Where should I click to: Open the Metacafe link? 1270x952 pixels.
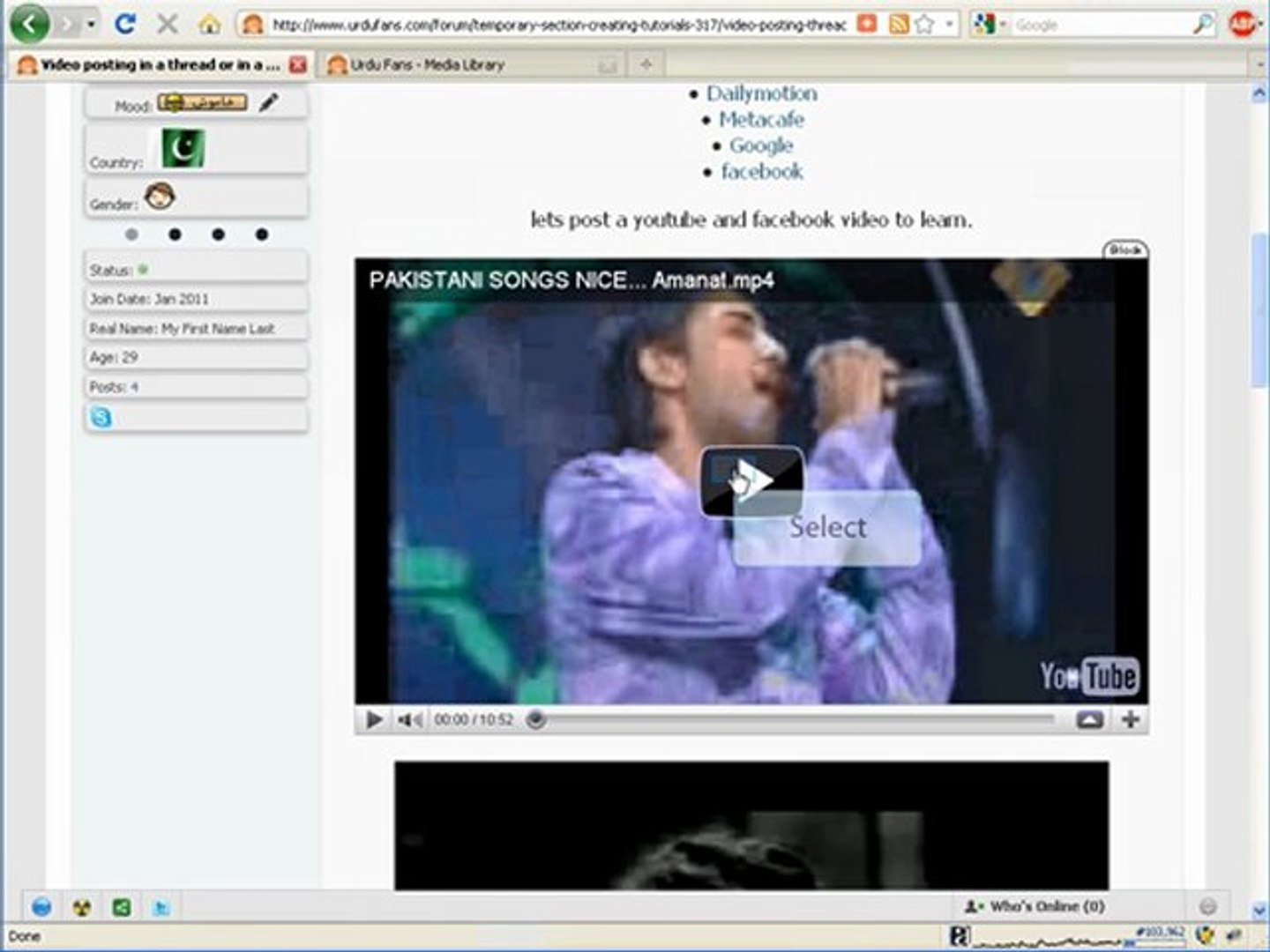(761, 119)
